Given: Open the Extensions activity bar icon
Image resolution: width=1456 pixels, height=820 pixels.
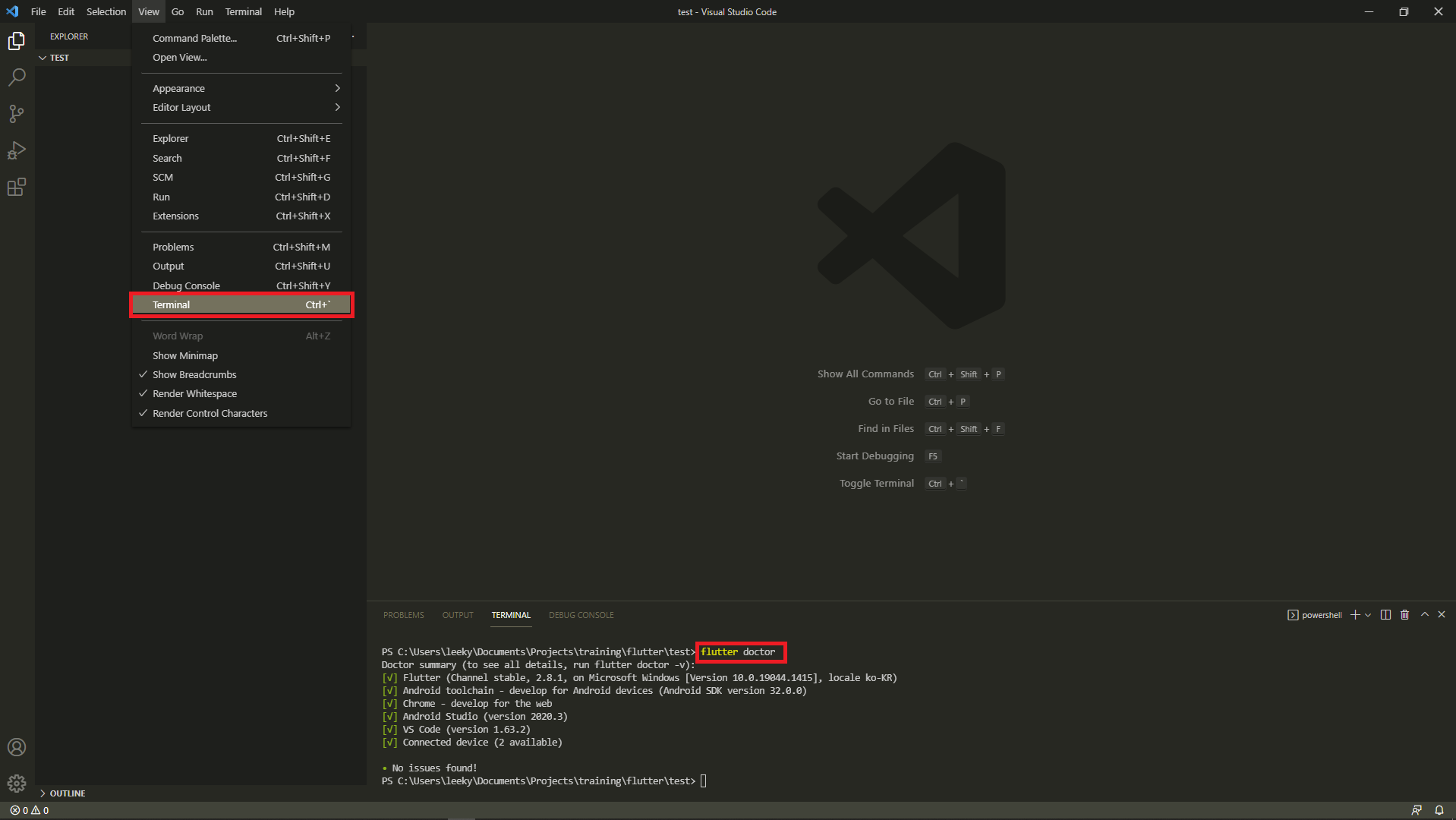Looking at the screenshot, I should [17, 187].
